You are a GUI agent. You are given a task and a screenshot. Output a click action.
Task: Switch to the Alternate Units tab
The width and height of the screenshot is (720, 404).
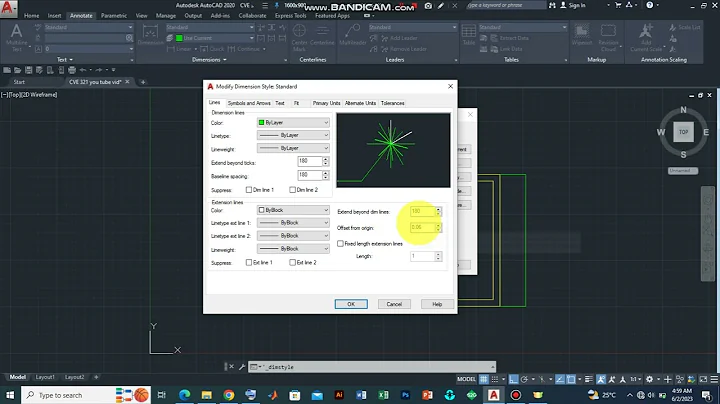[x=360, y=103]
